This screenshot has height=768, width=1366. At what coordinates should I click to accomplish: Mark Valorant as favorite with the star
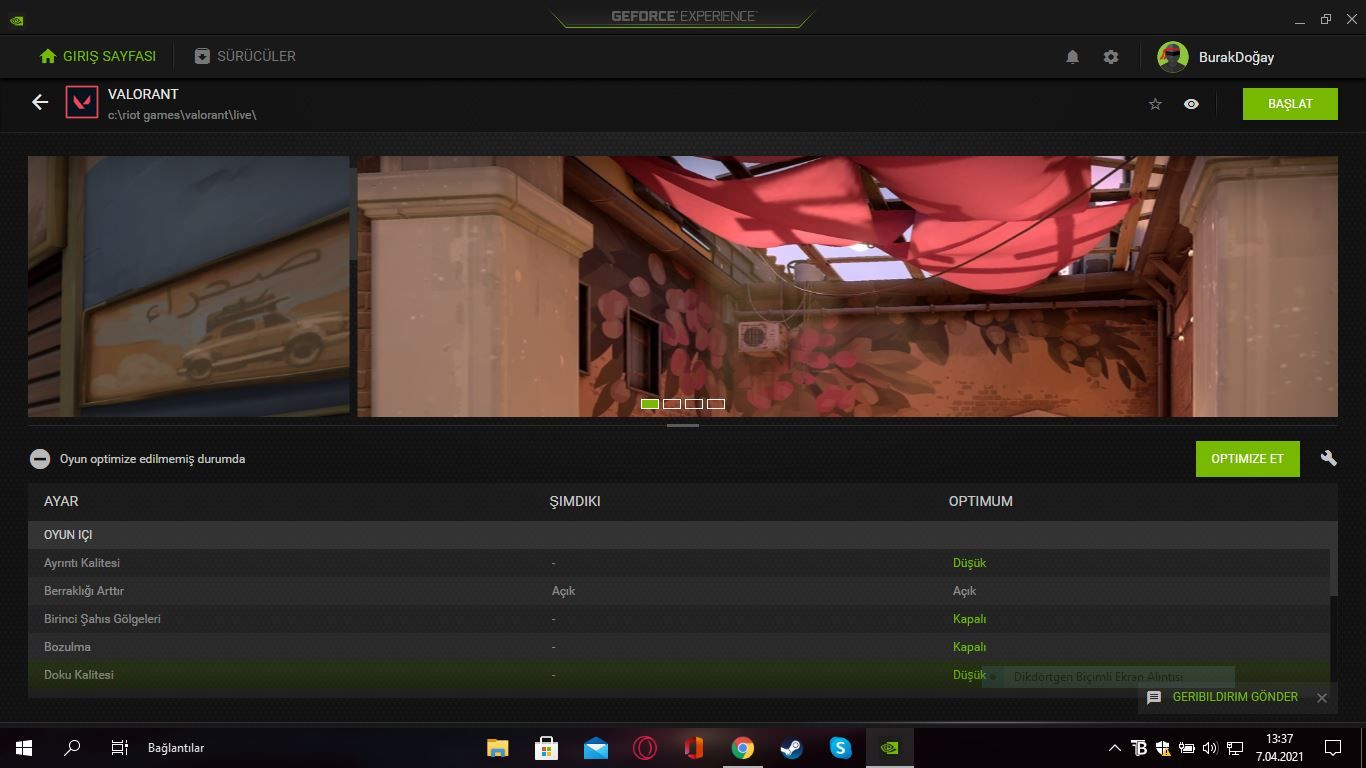point(1155,104)
